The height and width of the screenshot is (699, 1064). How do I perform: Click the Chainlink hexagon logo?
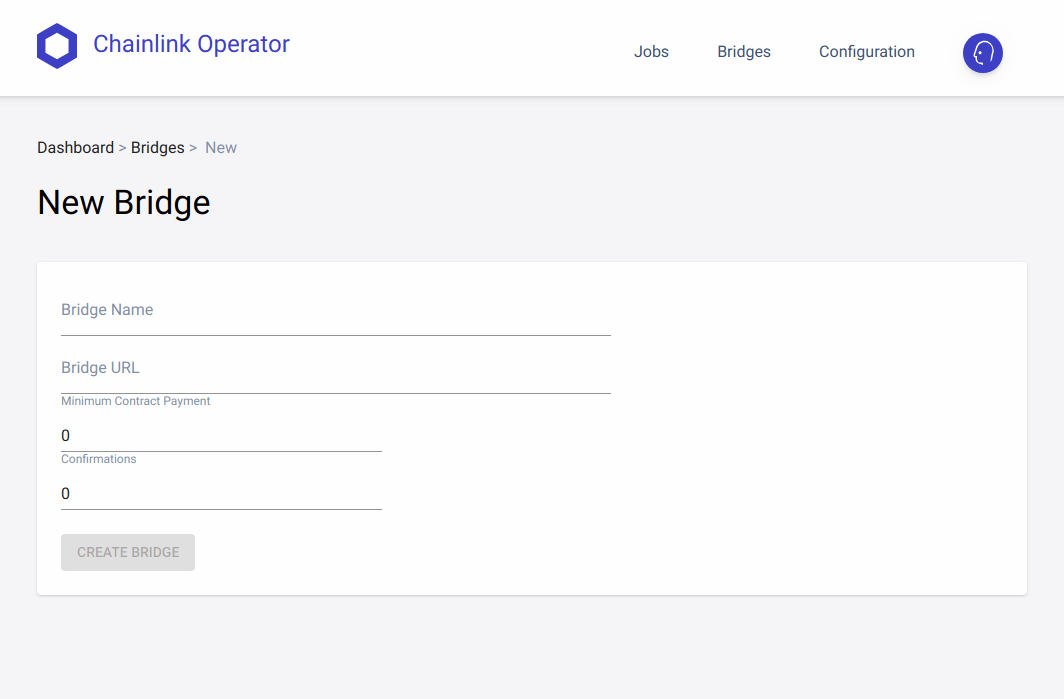click(57, 46)
